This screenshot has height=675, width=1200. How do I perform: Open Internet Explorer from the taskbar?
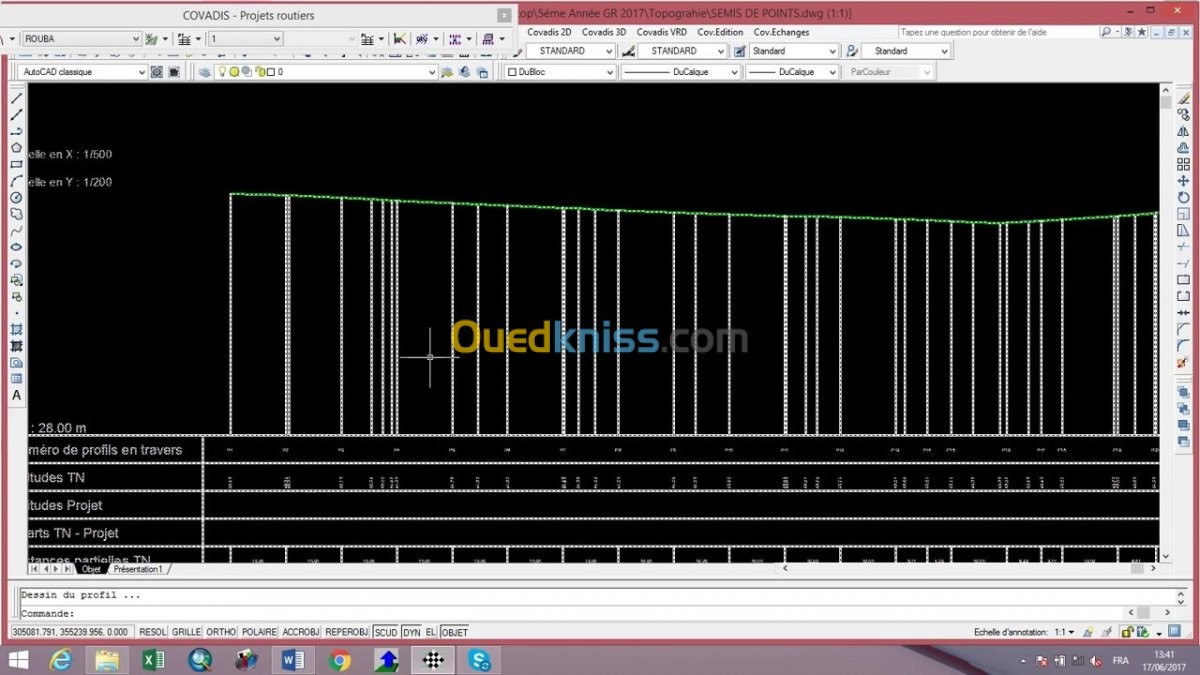(x=61, y=660)
